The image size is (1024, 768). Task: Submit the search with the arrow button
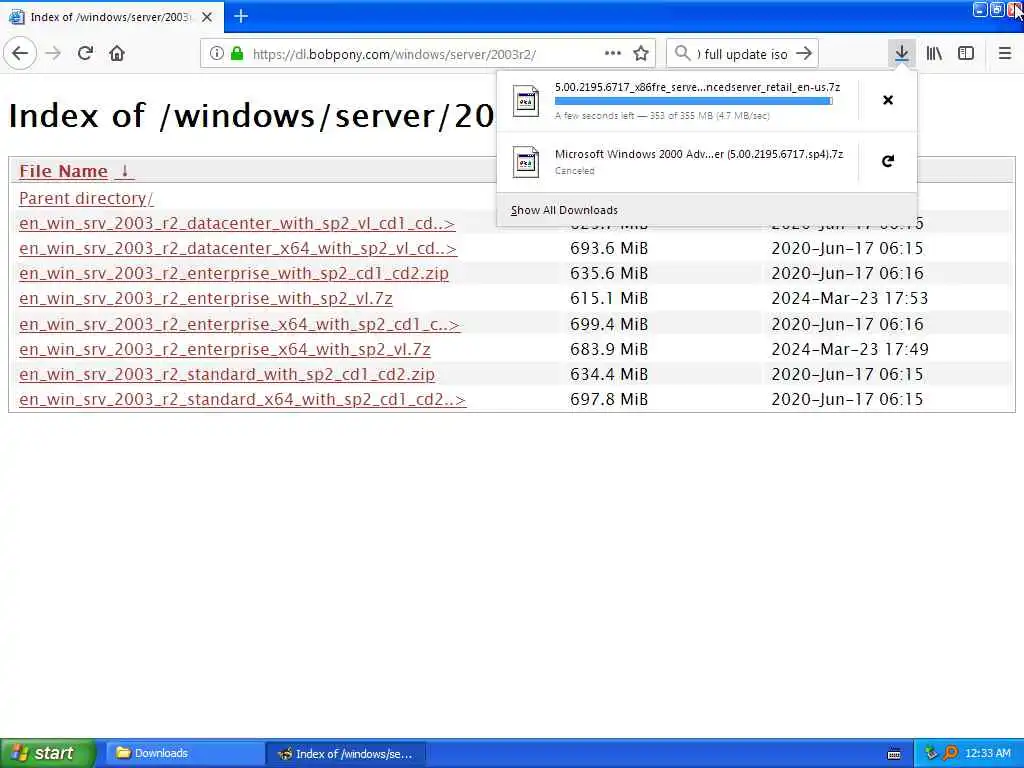click(804, 54)
